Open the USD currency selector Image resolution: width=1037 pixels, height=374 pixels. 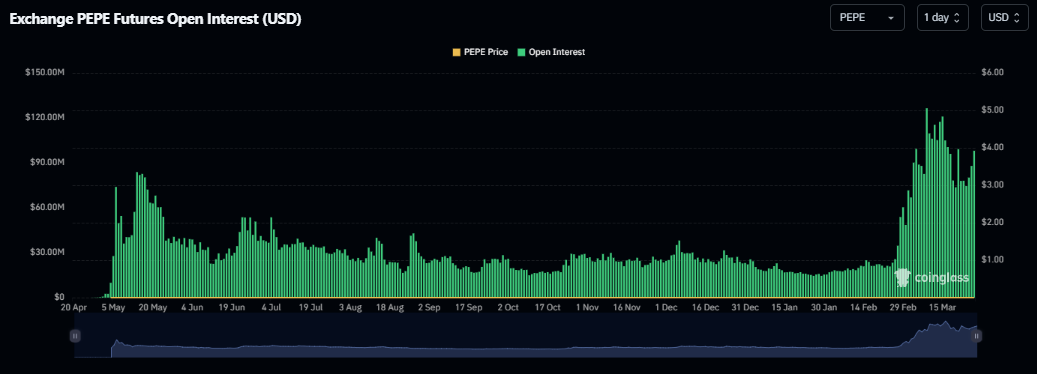click(x=1005, y=18)
